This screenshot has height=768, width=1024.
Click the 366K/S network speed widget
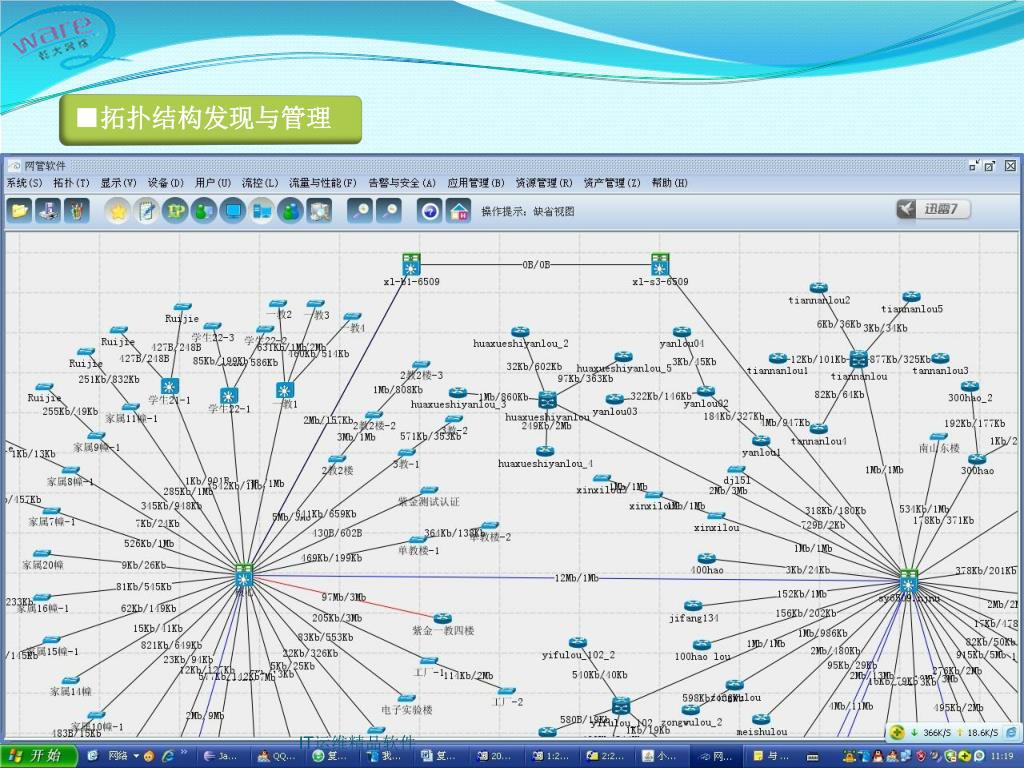[953, 732]
